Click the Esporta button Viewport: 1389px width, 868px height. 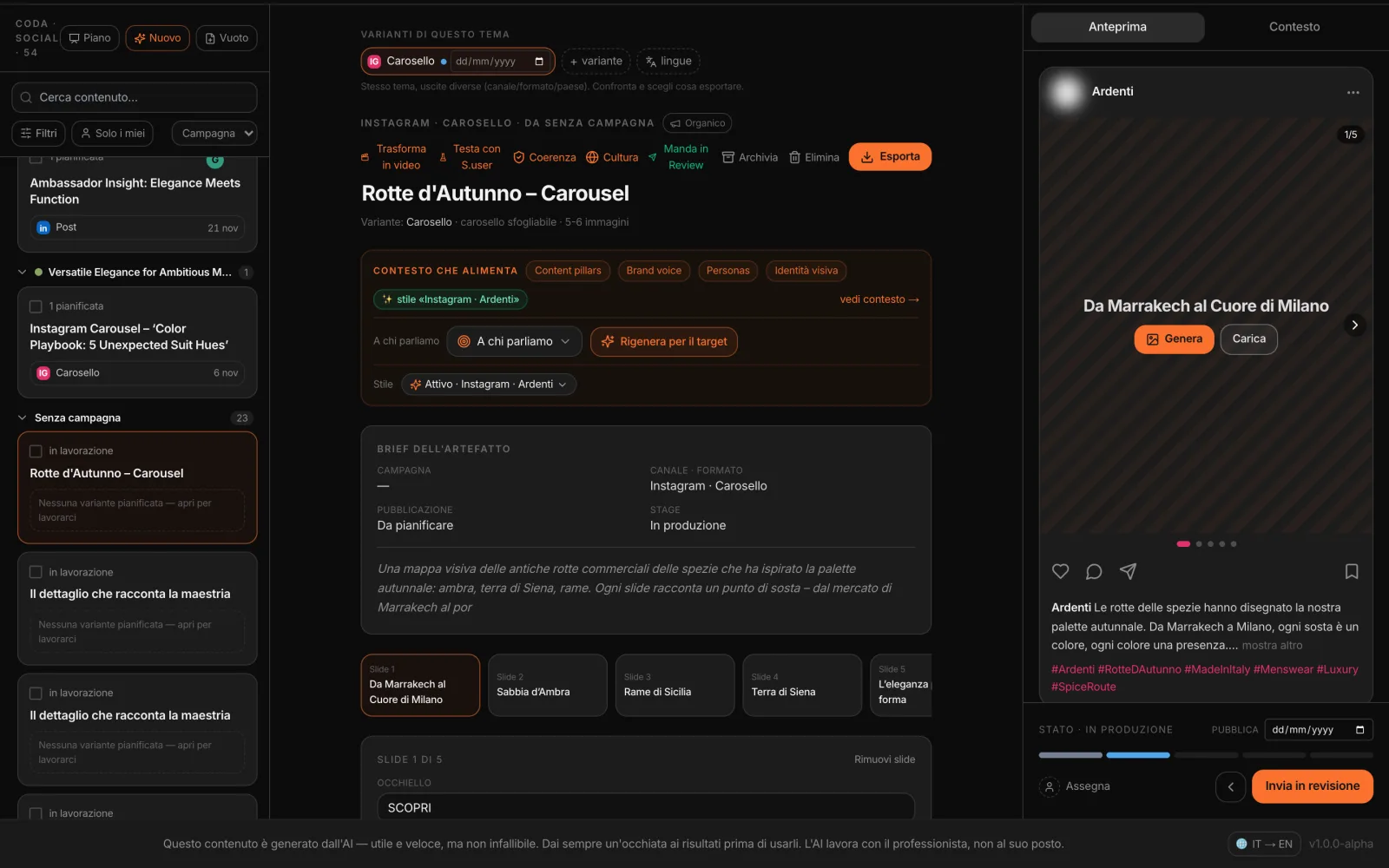pyautogui.click(x=890, y=156)
